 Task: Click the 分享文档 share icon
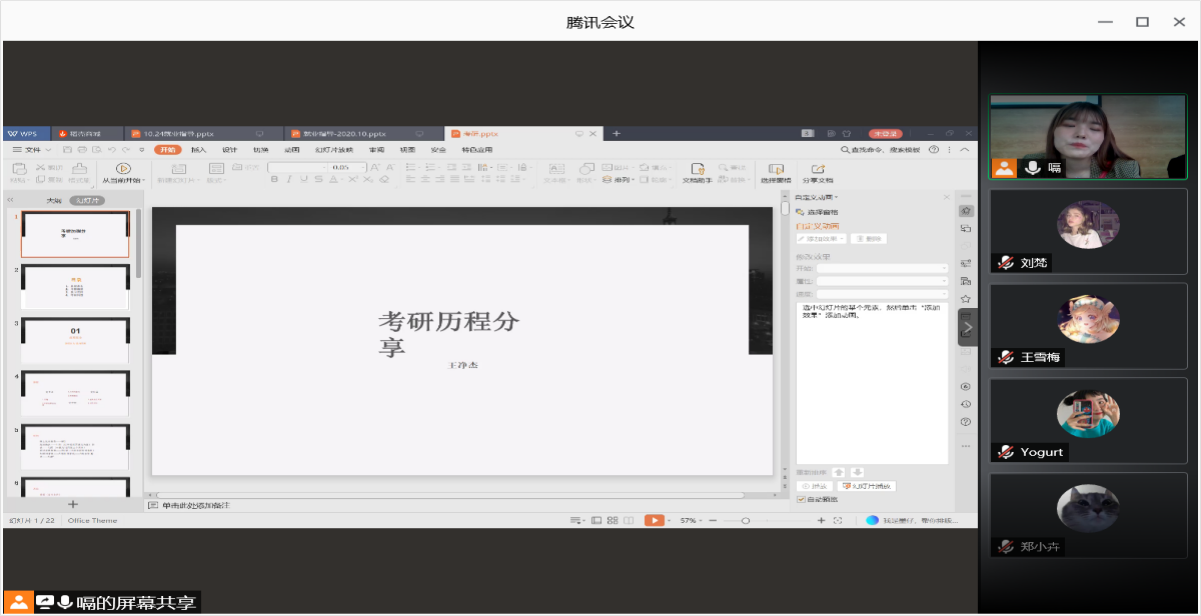point(817,169)
